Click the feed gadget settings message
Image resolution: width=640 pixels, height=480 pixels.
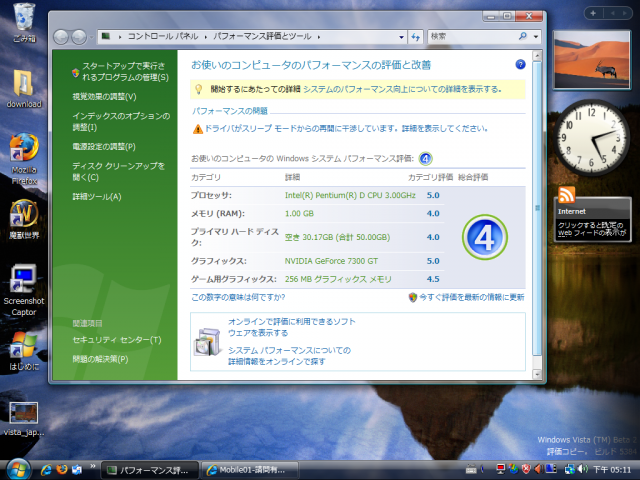click(x=592, y=229)
